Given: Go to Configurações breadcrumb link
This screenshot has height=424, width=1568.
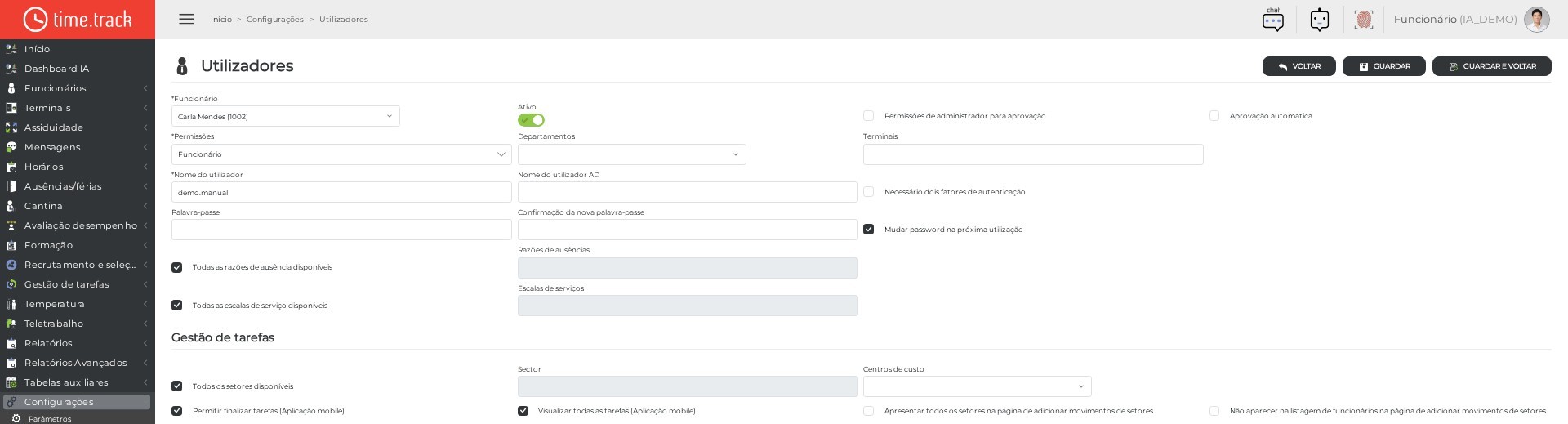Looking at the screenshot, I should tap(275, 20).
